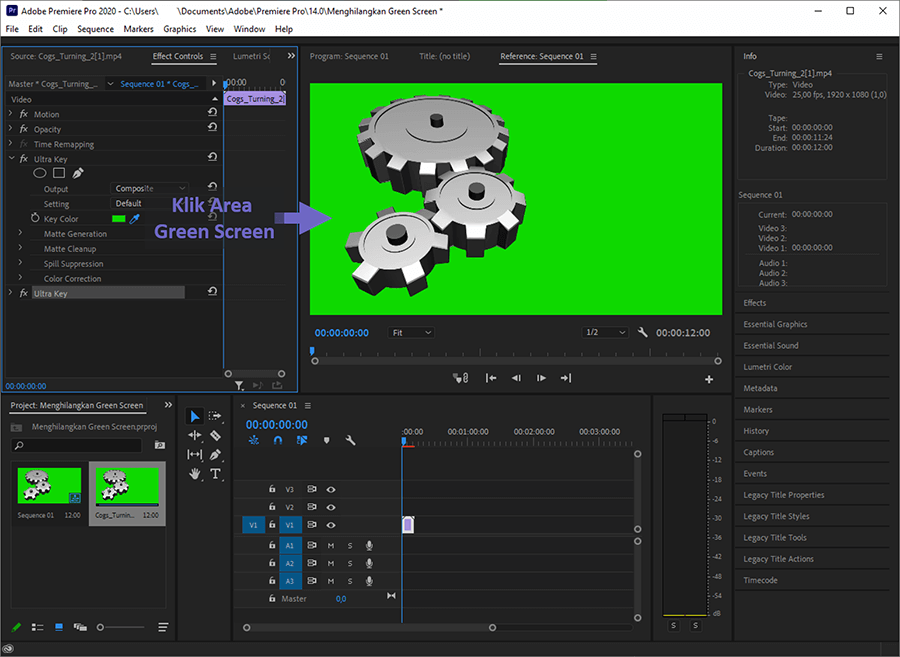The height and width of the screenshot is (657, 900).
Task: Hide the V3 track output
Action: click(331, 489)
